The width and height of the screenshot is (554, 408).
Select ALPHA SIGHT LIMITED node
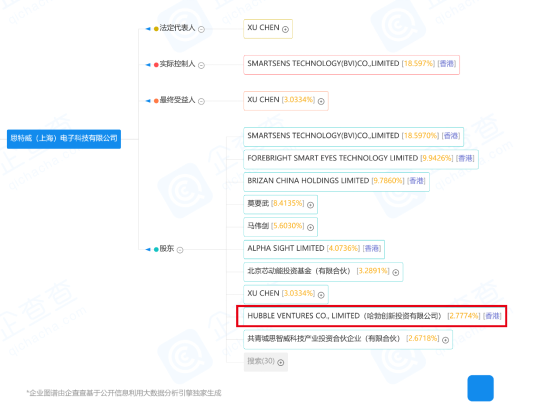point(314,249)
